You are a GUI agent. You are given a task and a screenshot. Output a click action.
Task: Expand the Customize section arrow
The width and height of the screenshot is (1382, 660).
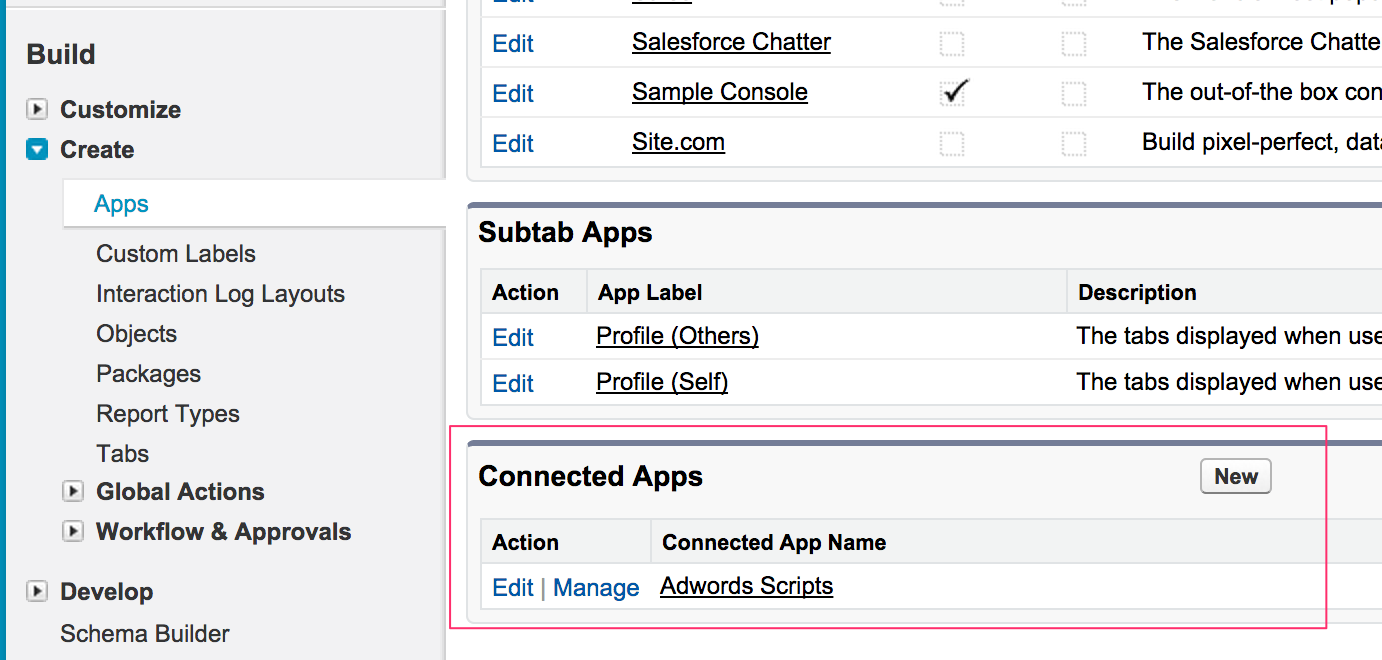[37, 110]
